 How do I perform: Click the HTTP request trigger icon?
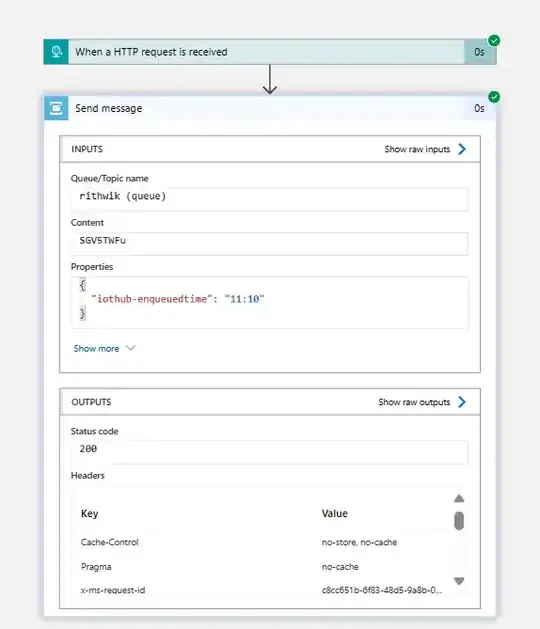click(x=56, y=52)
